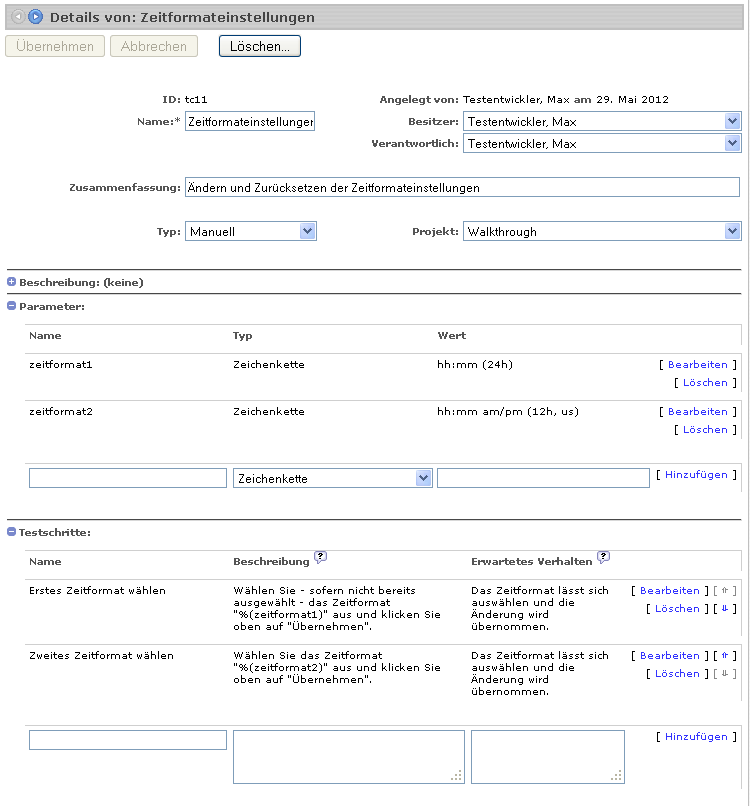The height and width of the screenshot is (806, 750).
Task: Open help icon beside Erwartetes Verhalten header
Action: tap(603, 557)
